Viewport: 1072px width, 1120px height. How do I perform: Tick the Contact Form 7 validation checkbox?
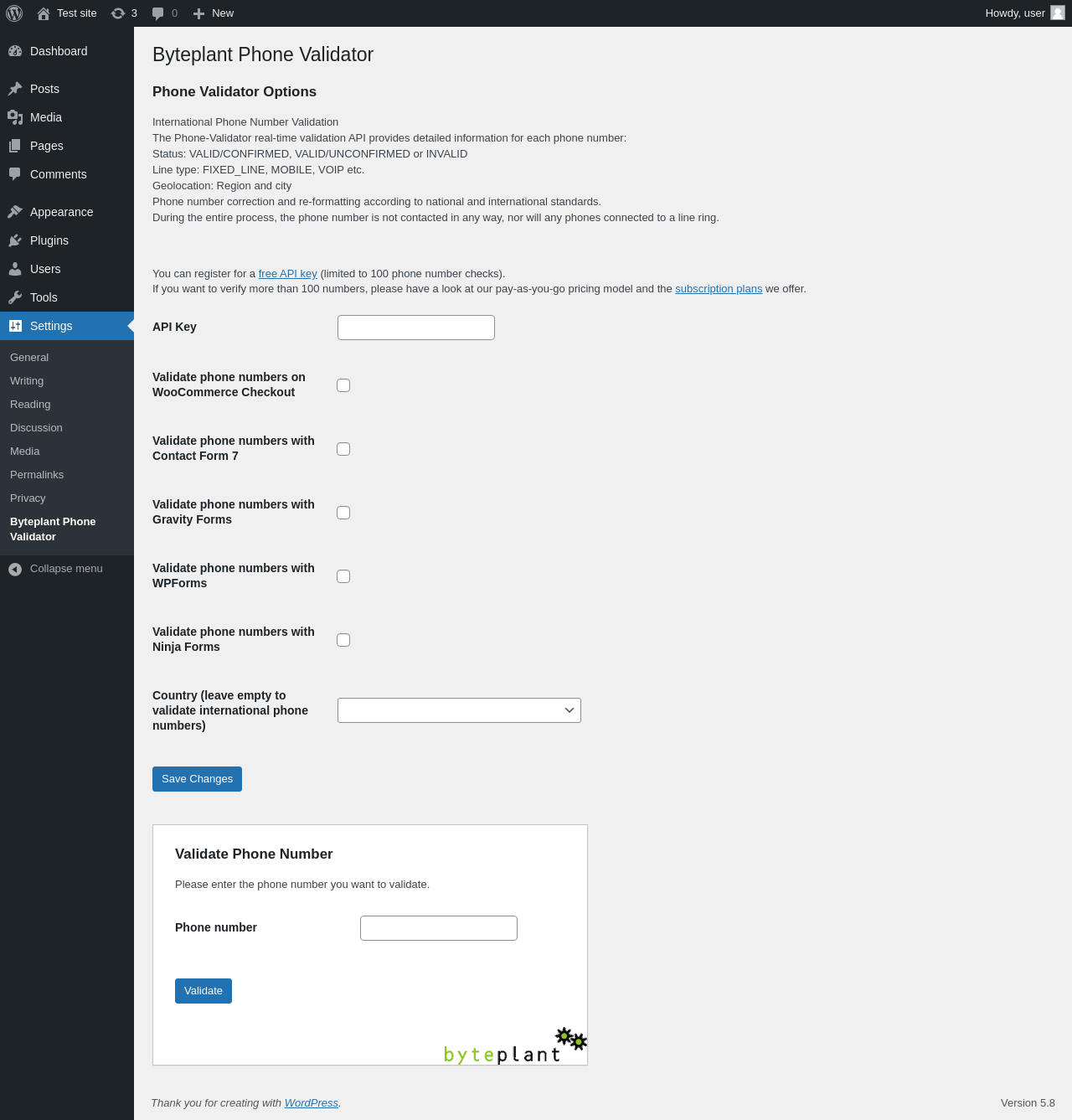pyautogui.click(x=343, y=449)
